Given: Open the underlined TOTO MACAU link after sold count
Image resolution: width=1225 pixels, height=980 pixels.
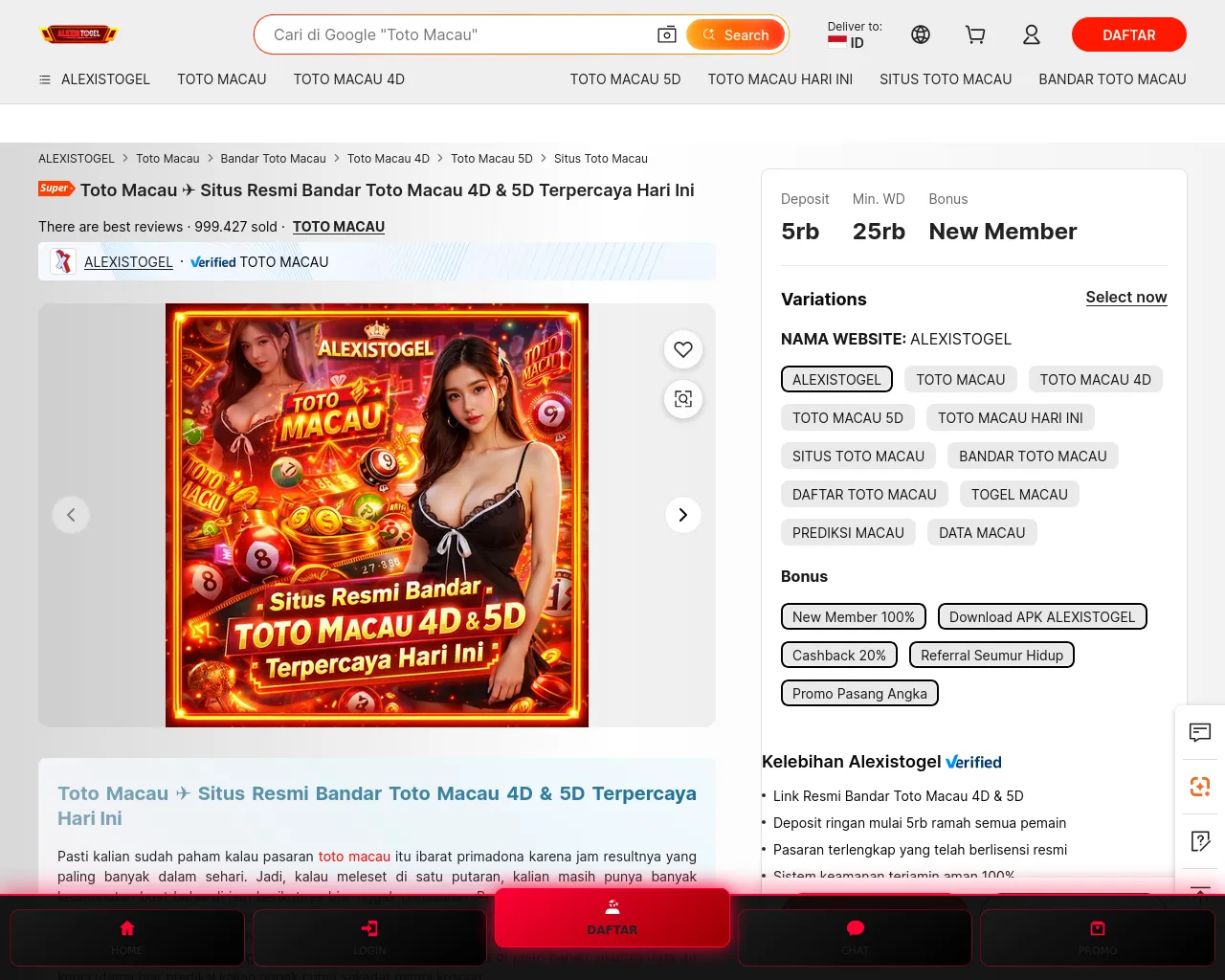Looking at the screenshot, I should point(339,227).
